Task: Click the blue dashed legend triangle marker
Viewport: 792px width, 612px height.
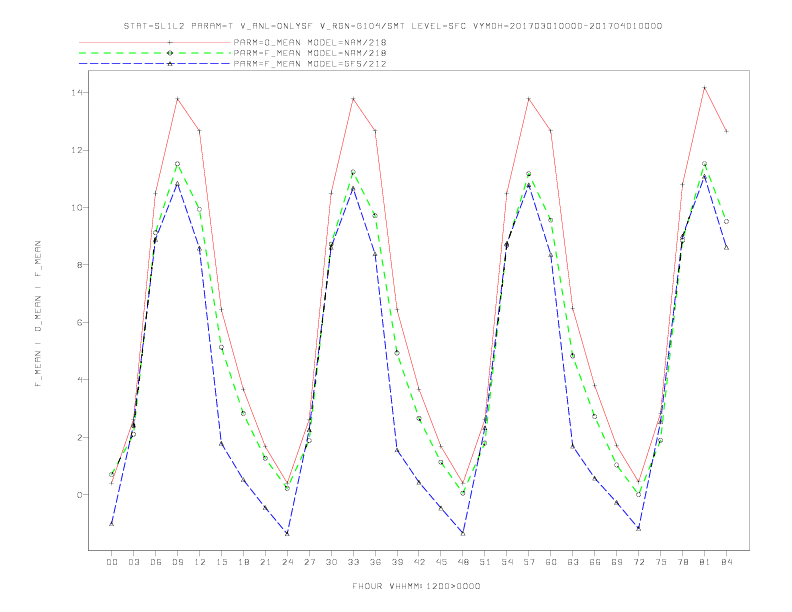Action: (x=170, y=64)
